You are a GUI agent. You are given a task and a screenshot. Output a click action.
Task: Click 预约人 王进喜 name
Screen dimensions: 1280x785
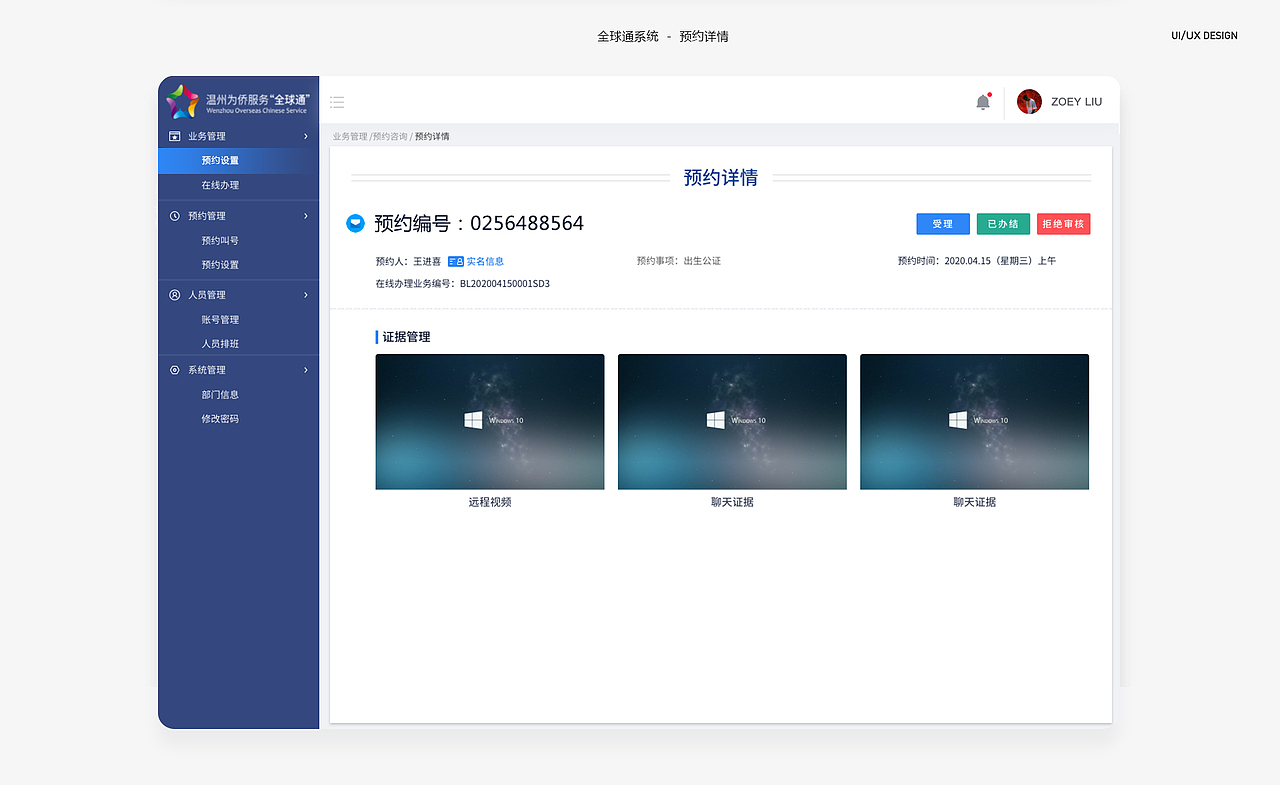click(427, 261)
